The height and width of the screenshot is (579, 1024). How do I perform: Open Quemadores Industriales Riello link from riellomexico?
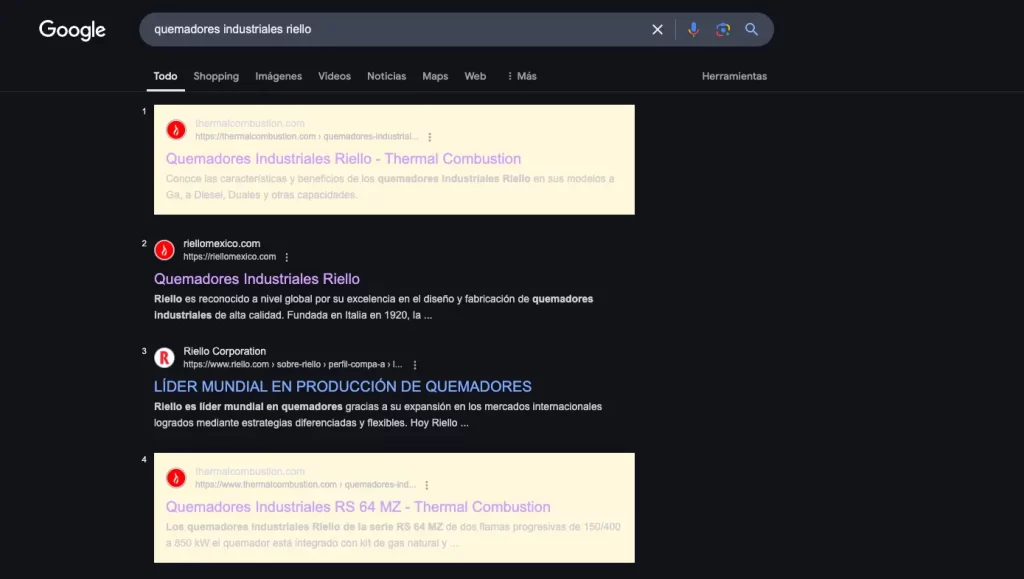coord(257,279)
